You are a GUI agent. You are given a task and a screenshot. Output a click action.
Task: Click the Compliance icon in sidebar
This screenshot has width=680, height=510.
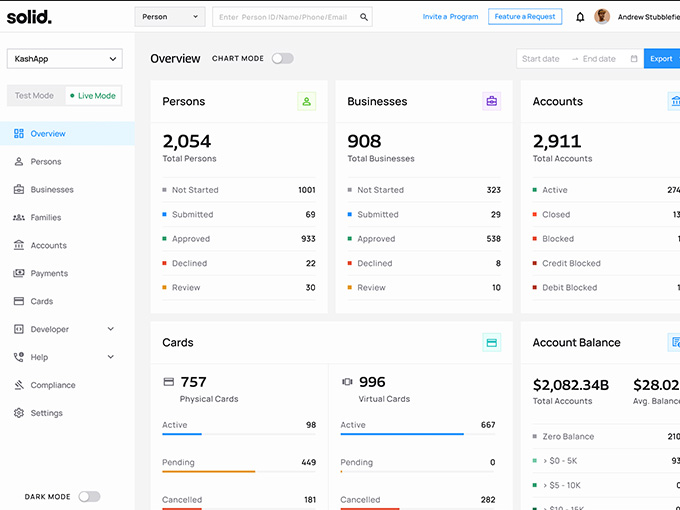point(20,385)
